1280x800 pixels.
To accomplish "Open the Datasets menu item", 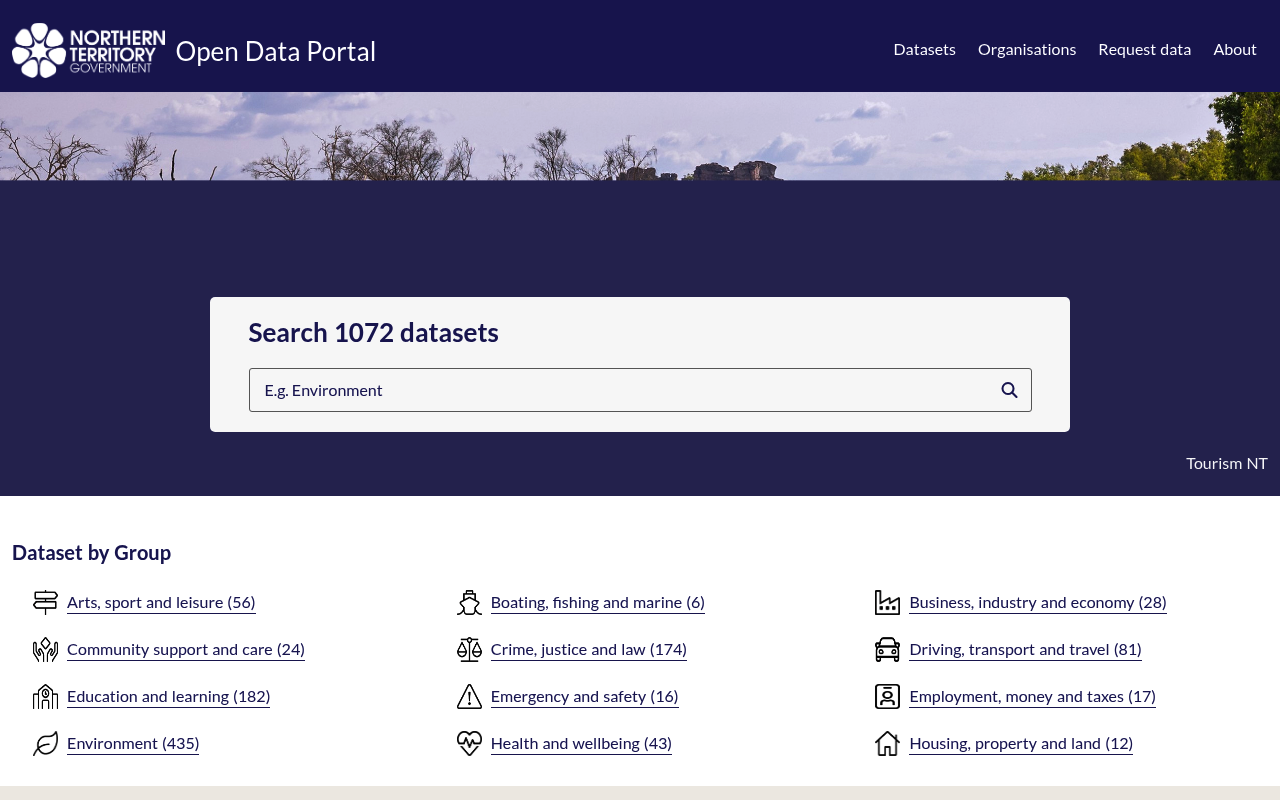I will coord(924,49).
